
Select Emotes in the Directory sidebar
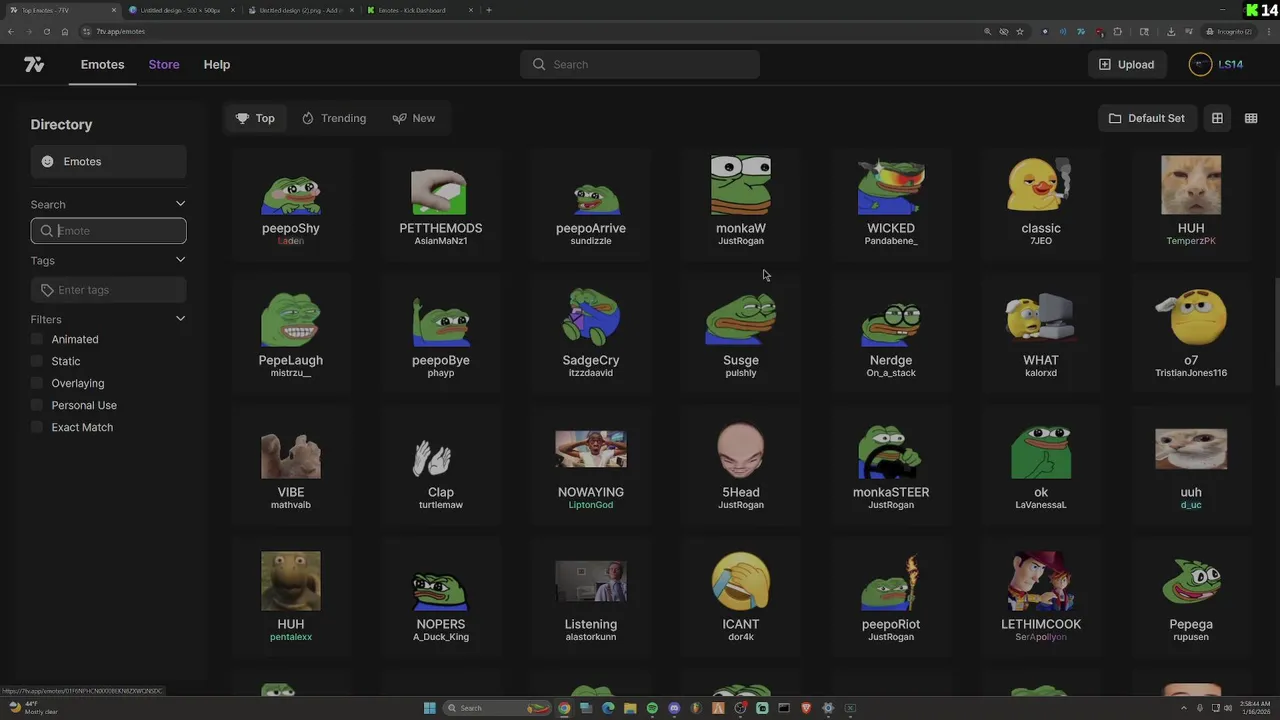tap(108, 161)
